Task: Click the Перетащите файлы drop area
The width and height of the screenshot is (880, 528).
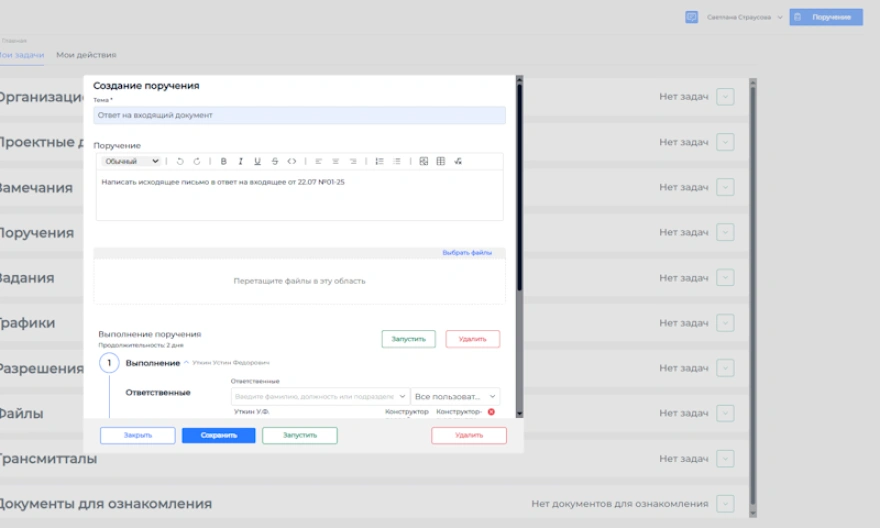Action: (299, 281)
